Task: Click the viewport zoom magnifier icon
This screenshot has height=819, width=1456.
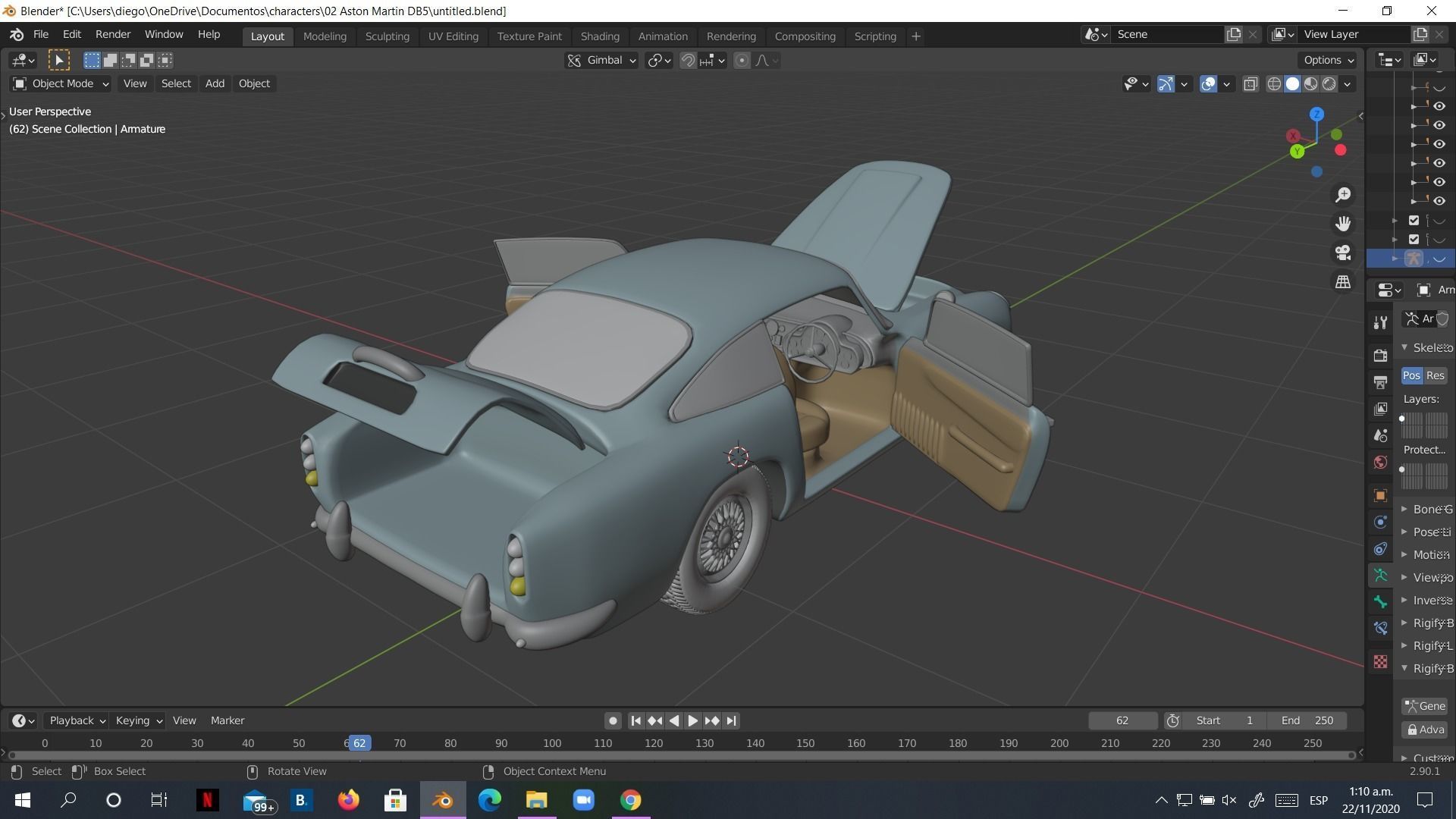Action: click(x=1343, y=195)
